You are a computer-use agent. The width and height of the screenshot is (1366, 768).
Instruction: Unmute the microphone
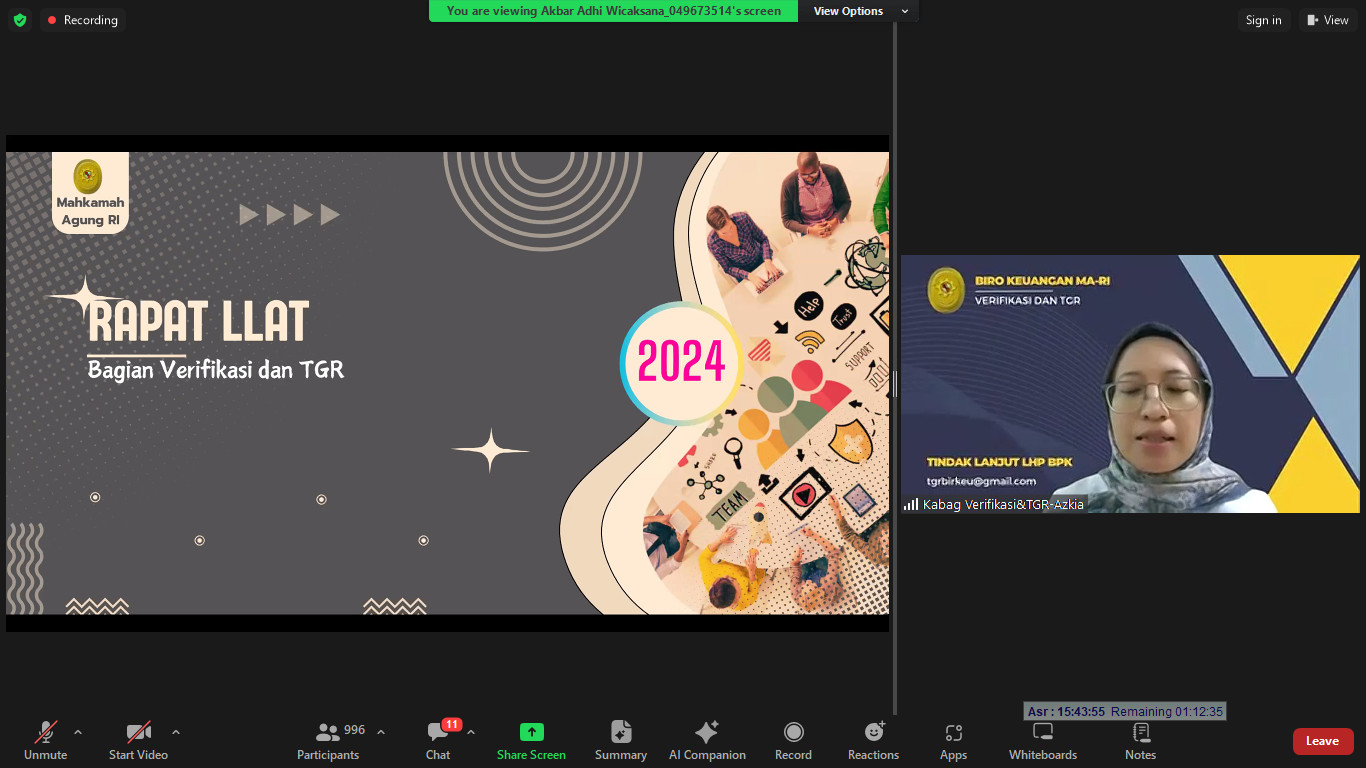click(x=45, y=741)
